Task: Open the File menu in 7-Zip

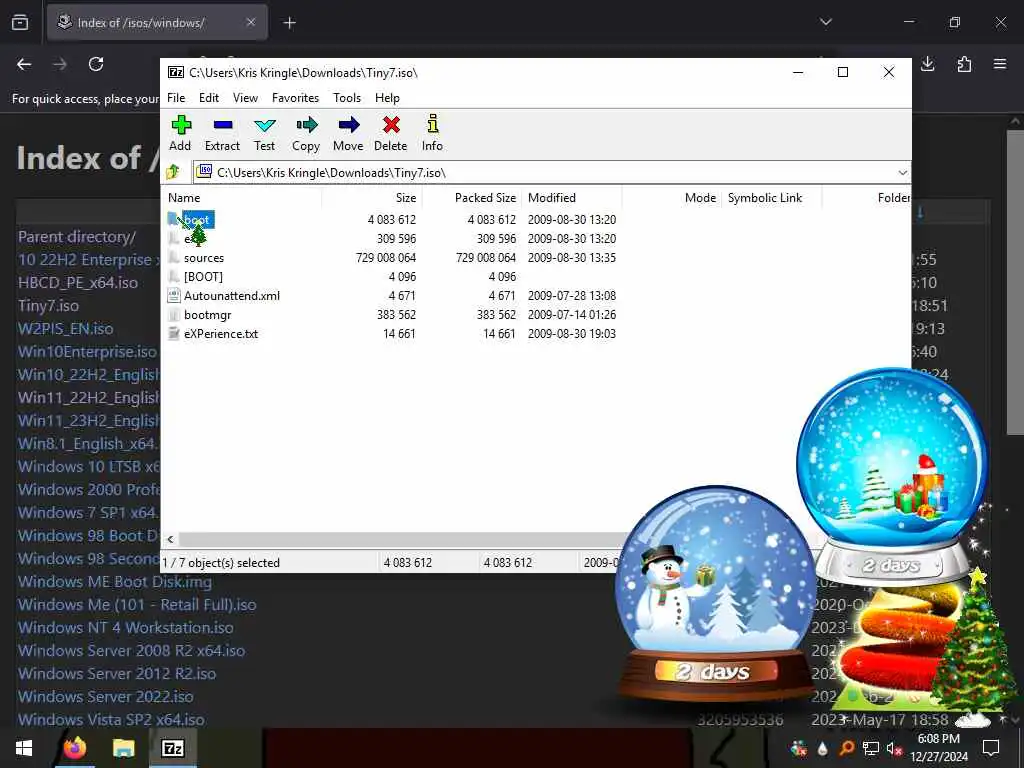Action: click(176, 97)
